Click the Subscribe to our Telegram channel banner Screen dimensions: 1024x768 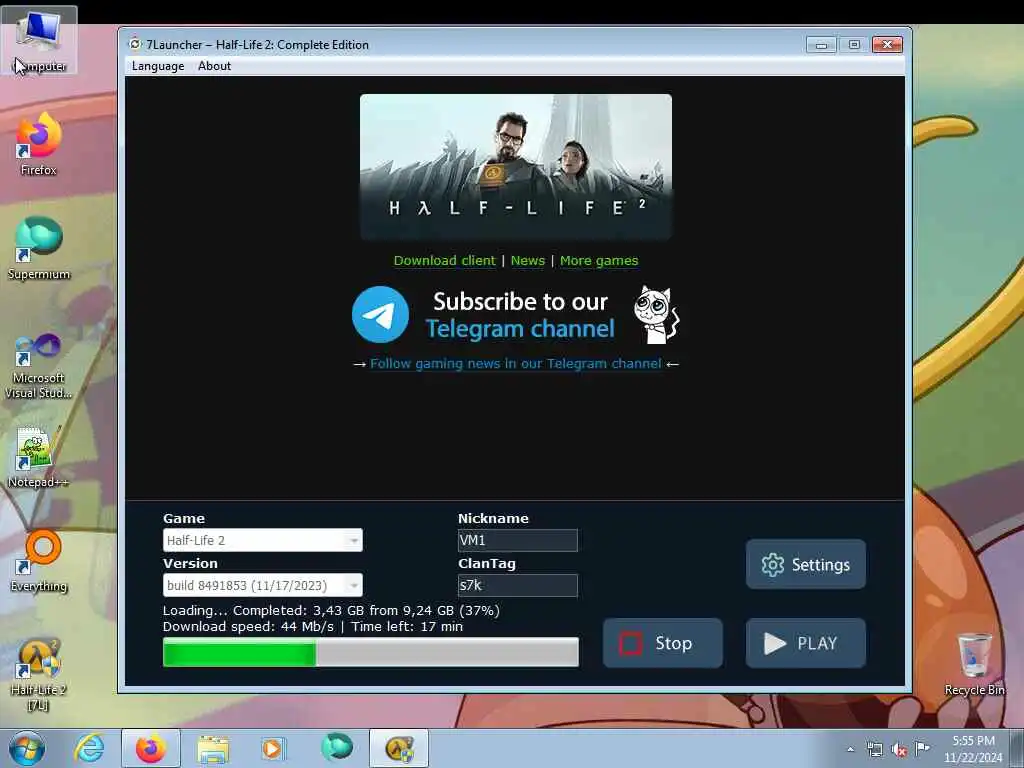tap(516, 315)
